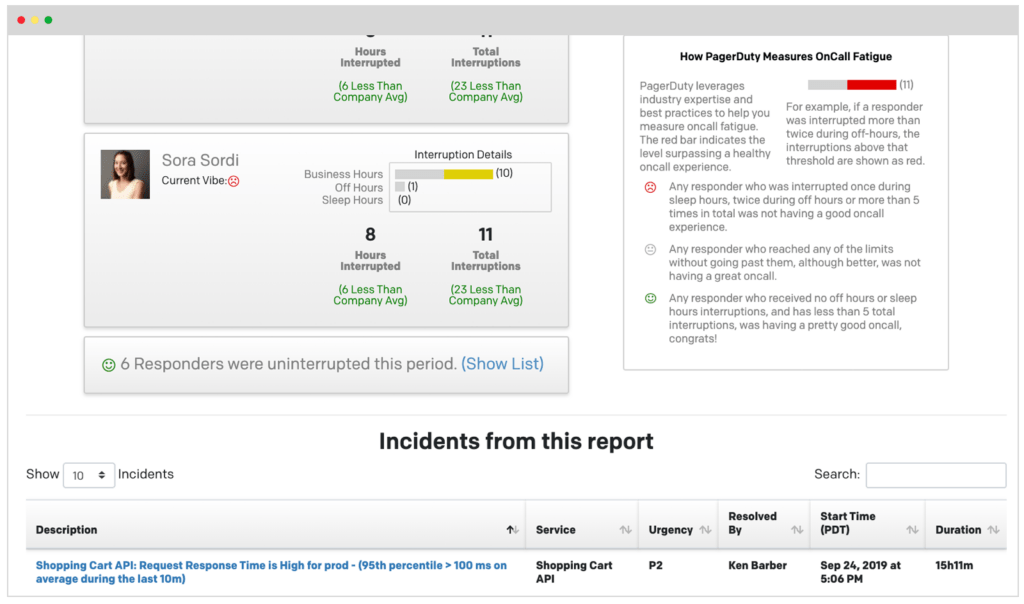This screenshot has width=1024, height=604.
Task: Click the Shopping Cart API service cell
Action: pos(574,572)
